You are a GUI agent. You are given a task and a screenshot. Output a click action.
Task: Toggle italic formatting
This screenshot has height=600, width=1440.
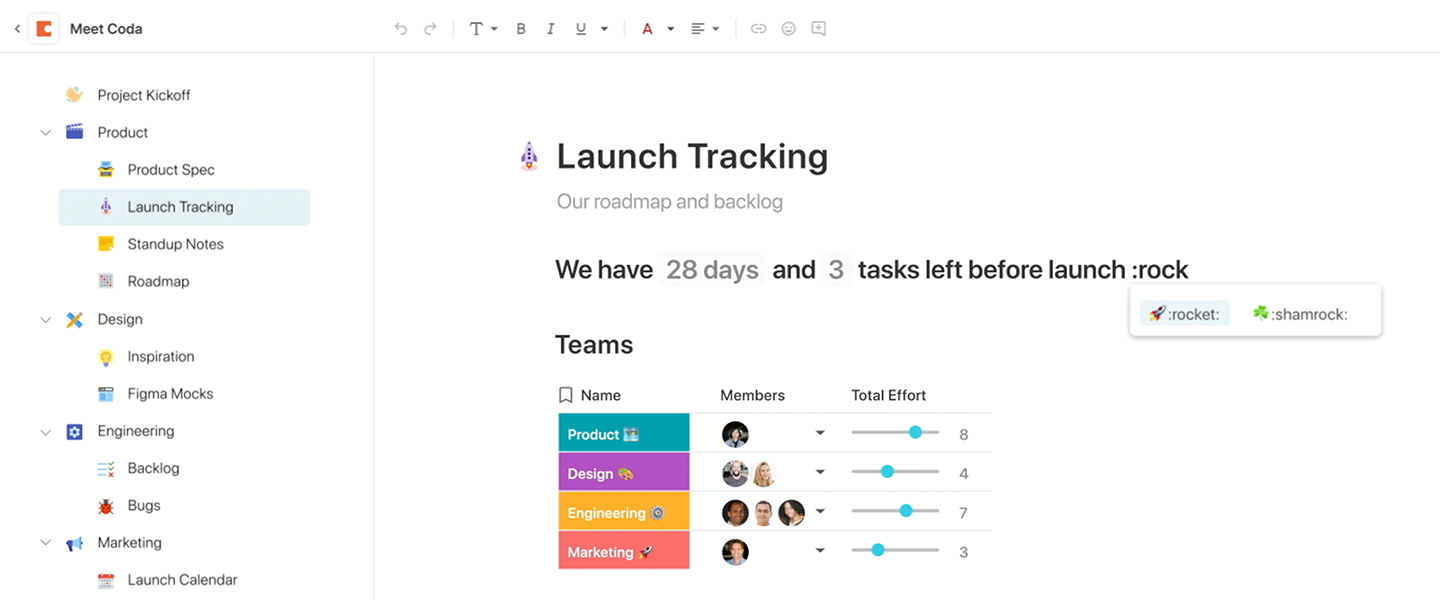550,29
